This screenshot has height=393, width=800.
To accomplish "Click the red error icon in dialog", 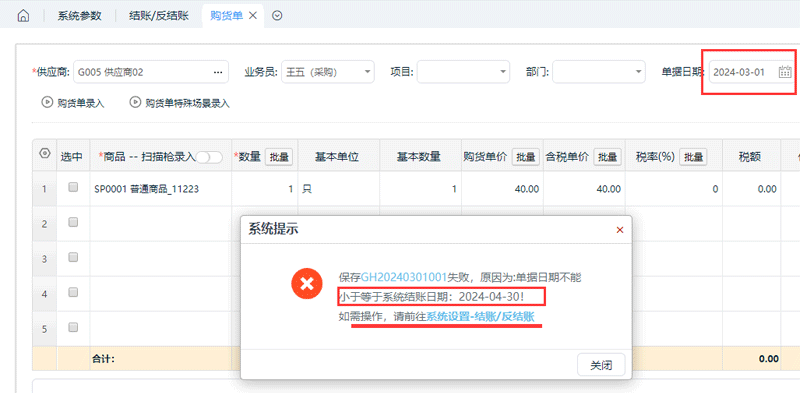I will coord(307,284).
